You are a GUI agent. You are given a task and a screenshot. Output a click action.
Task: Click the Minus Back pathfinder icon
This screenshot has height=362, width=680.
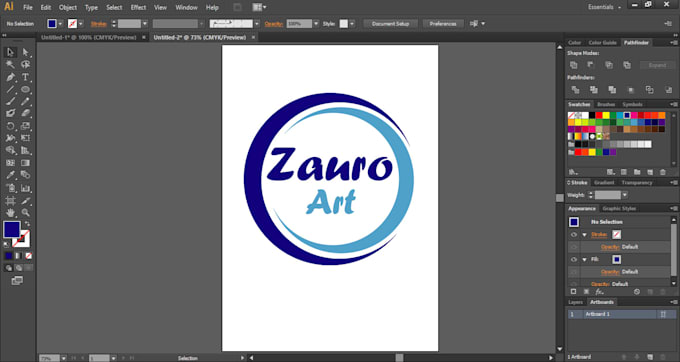coord(668,90)
